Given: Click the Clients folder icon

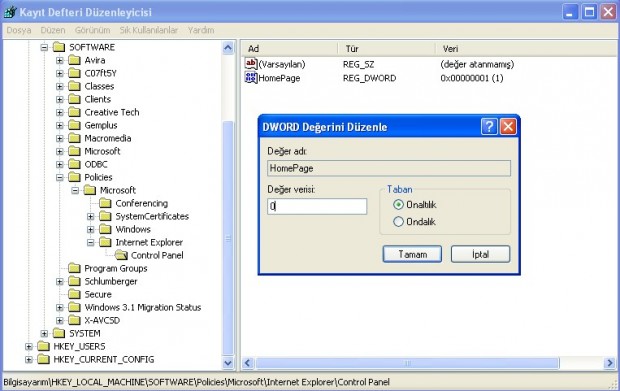Looking at the screenshot, I should [x=74, y=99].
